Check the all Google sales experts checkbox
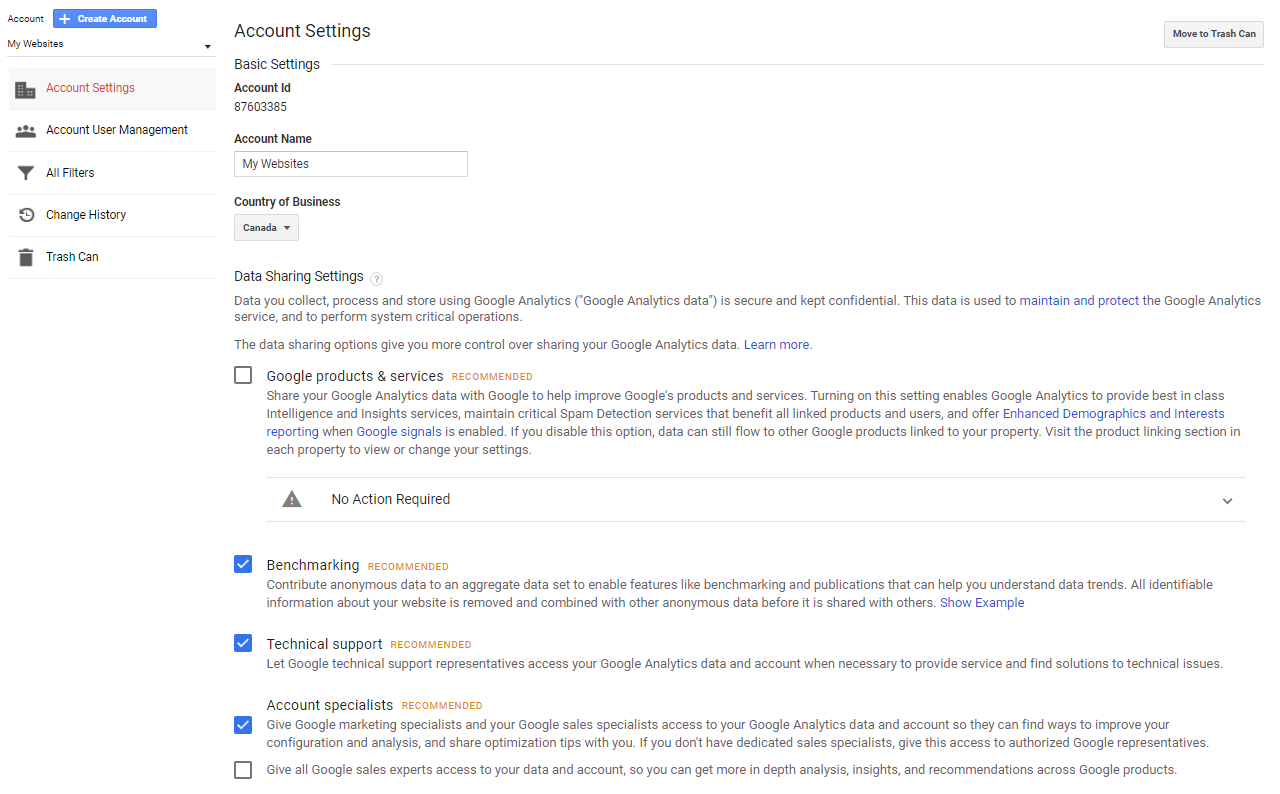This screenshot has width=1280, height=794. [x=243, y=770]
